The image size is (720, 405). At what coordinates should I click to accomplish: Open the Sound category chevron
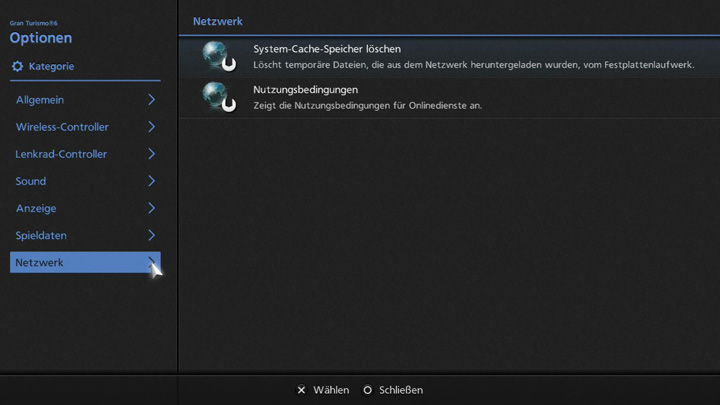coord(152,181)
